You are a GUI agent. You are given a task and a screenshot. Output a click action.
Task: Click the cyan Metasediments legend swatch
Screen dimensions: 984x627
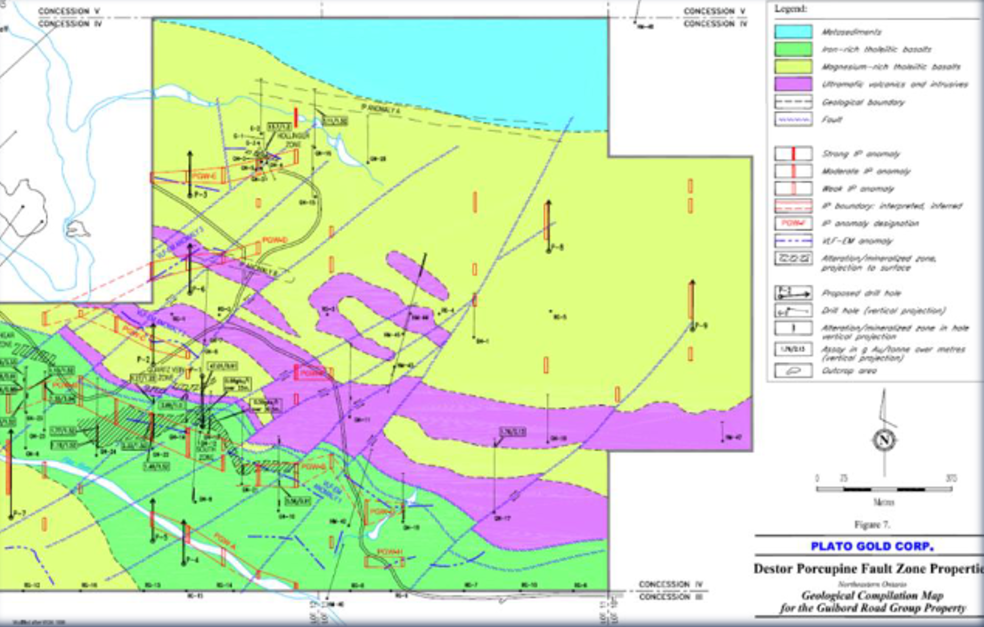[792, 33]
